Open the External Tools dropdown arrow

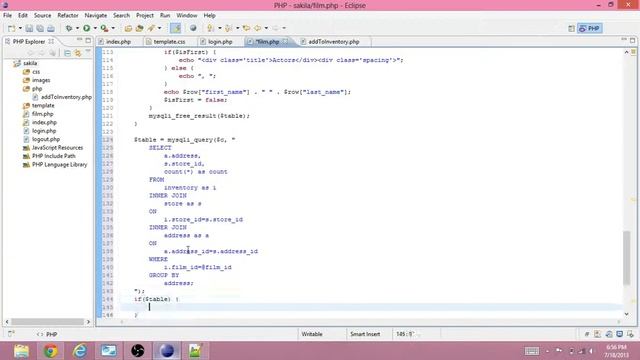click(113, 28)
